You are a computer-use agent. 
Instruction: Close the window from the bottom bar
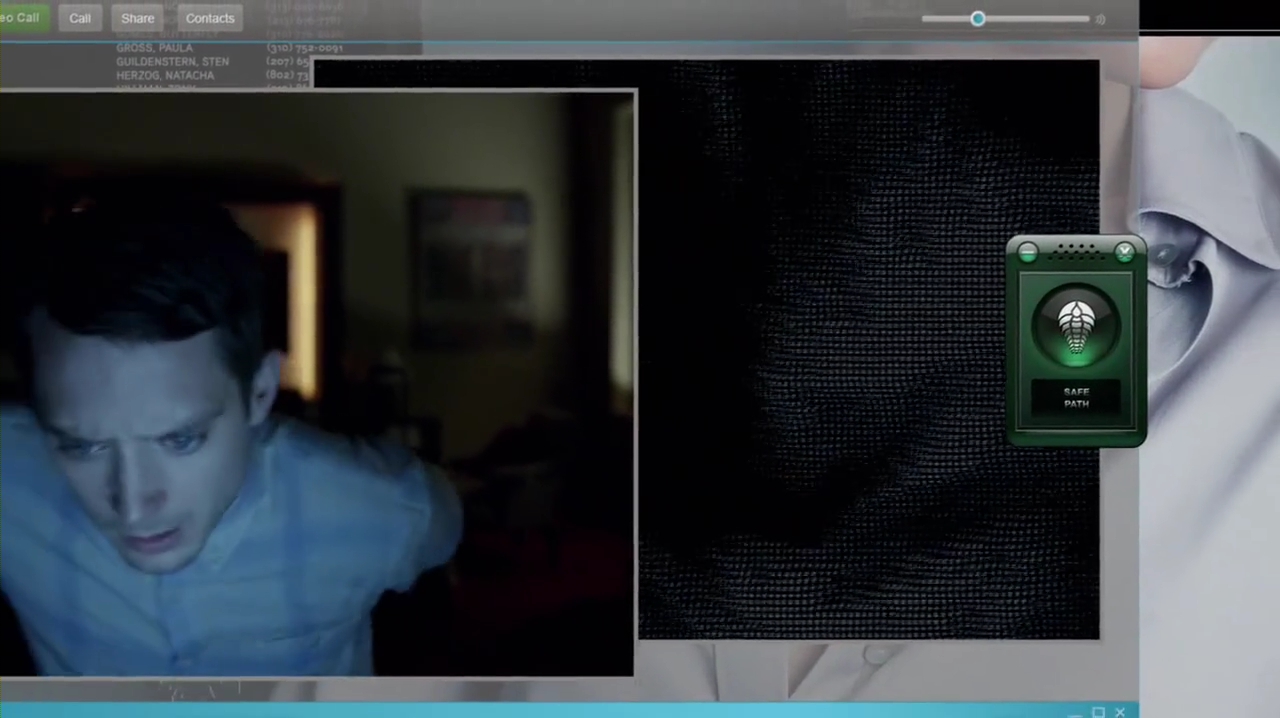[x=1120, y=712]
